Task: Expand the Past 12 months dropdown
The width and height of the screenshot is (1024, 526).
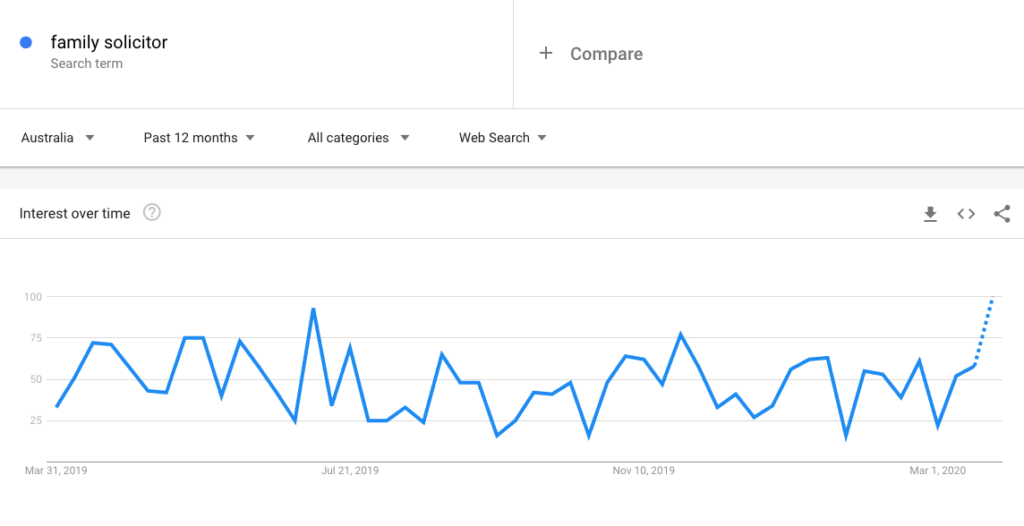Action: click(x=199, y=138)
